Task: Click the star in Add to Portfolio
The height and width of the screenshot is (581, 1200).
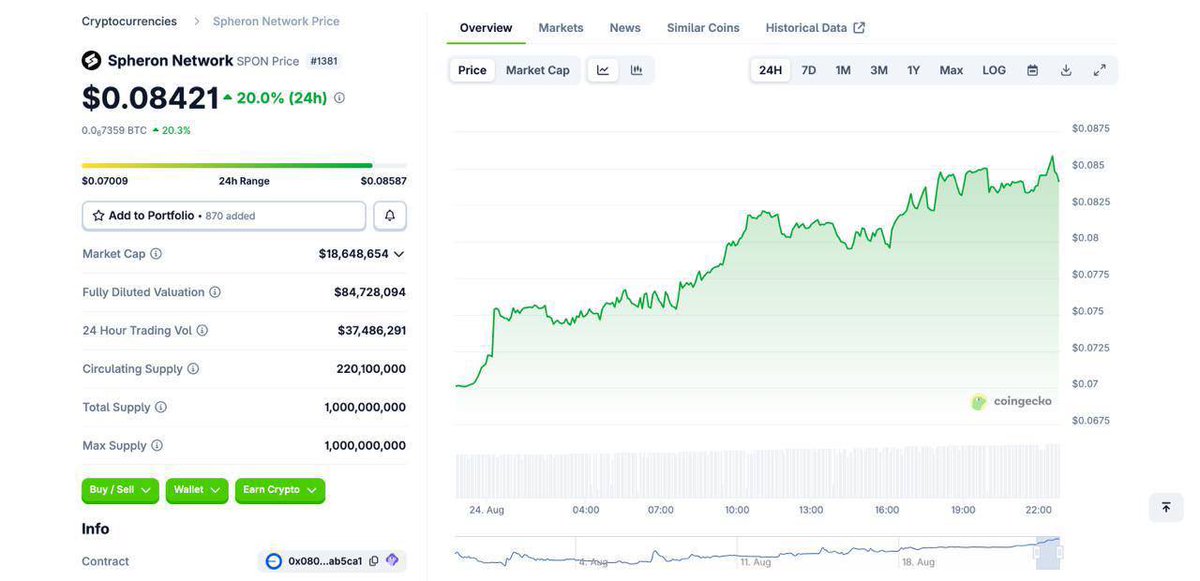Action: [x=99, y=216]
